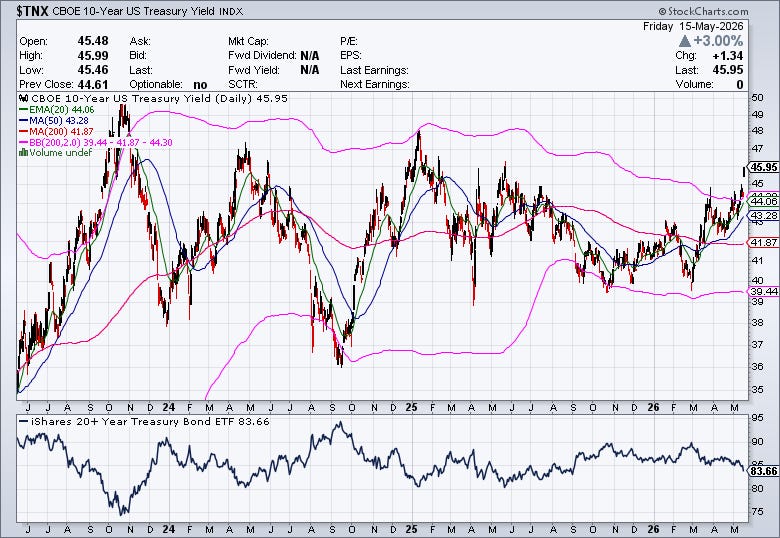Click the SCTR label
This screenshot has height=538, width=780.
[242, 85]
